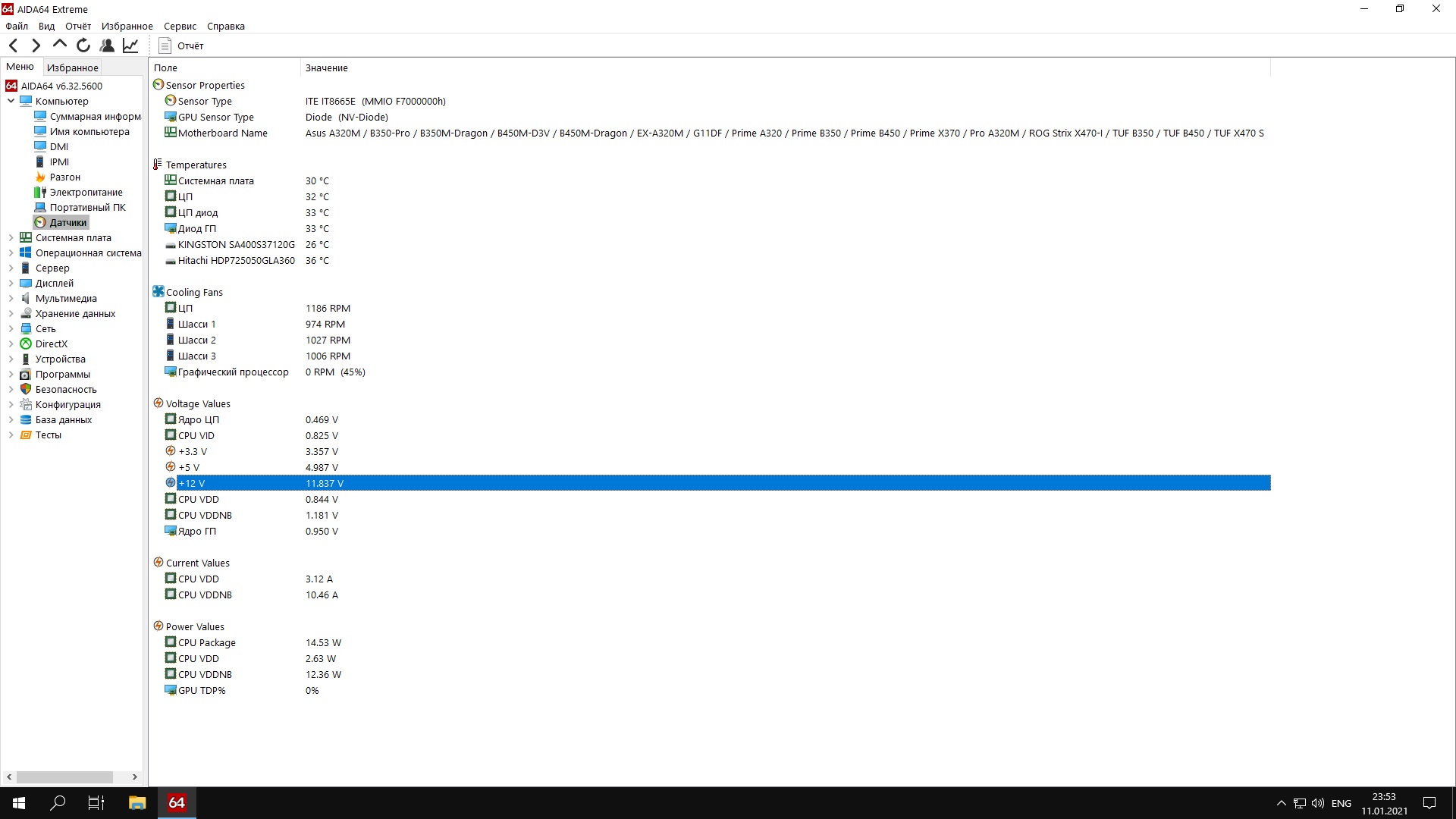Go forward with the right arrow toolbar icon
1456x819 pixels.
click(x=36, y=45)
